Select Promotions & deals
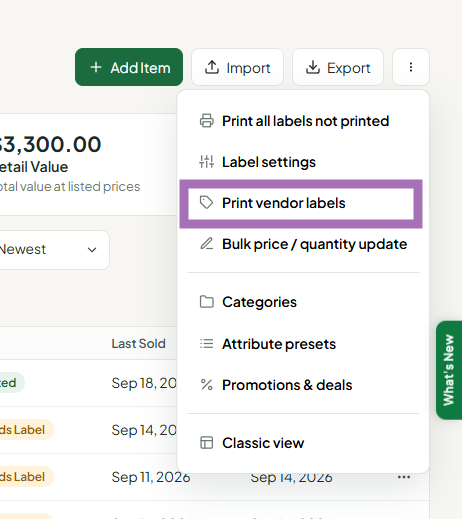The width and height of the screenshot is (462, 519). point(303,385)
